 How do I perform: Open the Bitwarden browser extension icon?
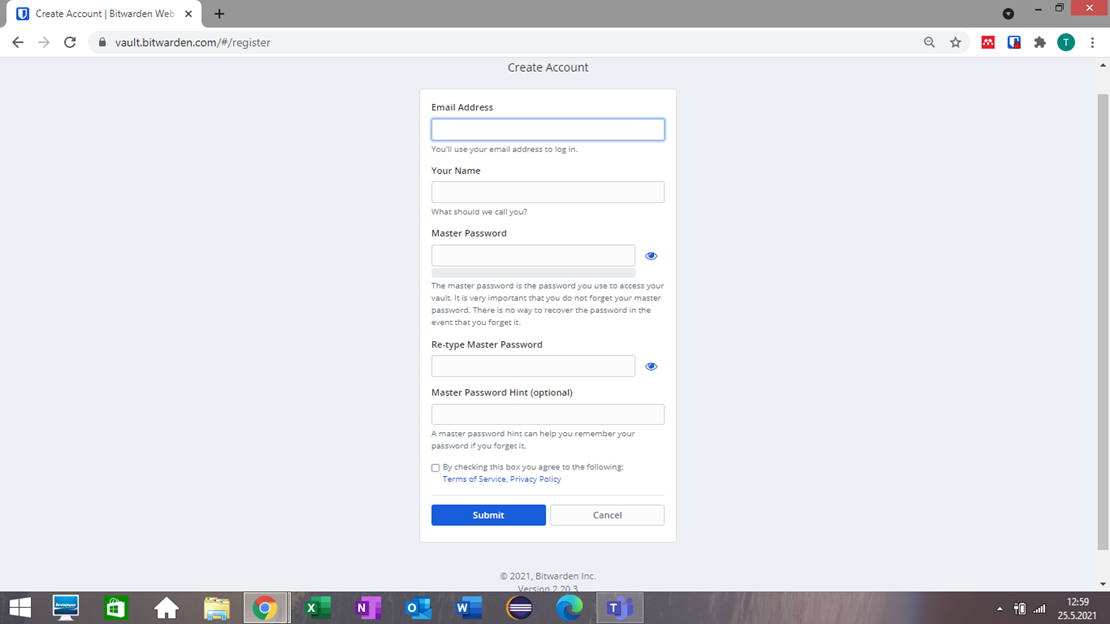1014,42
